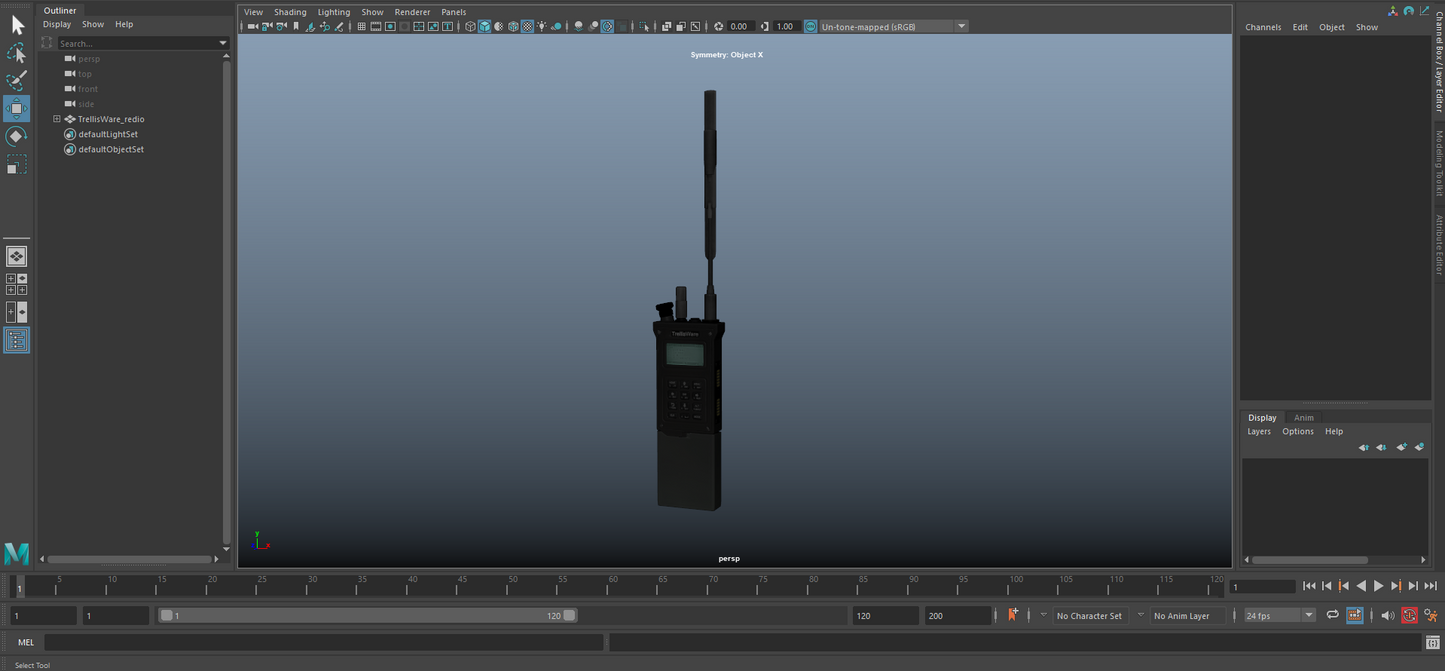Toggle the viewport grid display
The image size is (1445, 671).
(361, 27)
